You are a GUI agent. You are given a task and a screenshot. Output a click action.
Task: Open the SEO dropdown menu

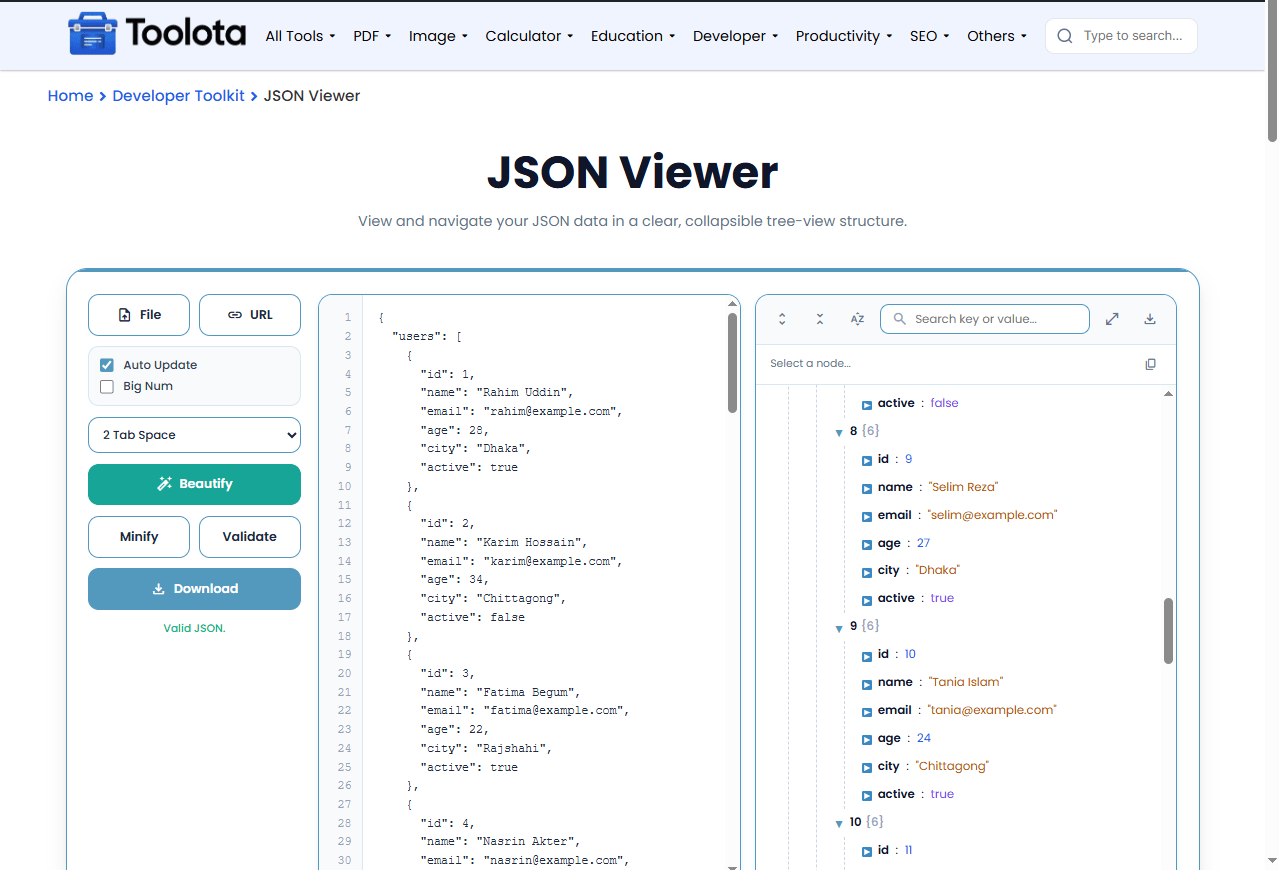click(929, 36)
